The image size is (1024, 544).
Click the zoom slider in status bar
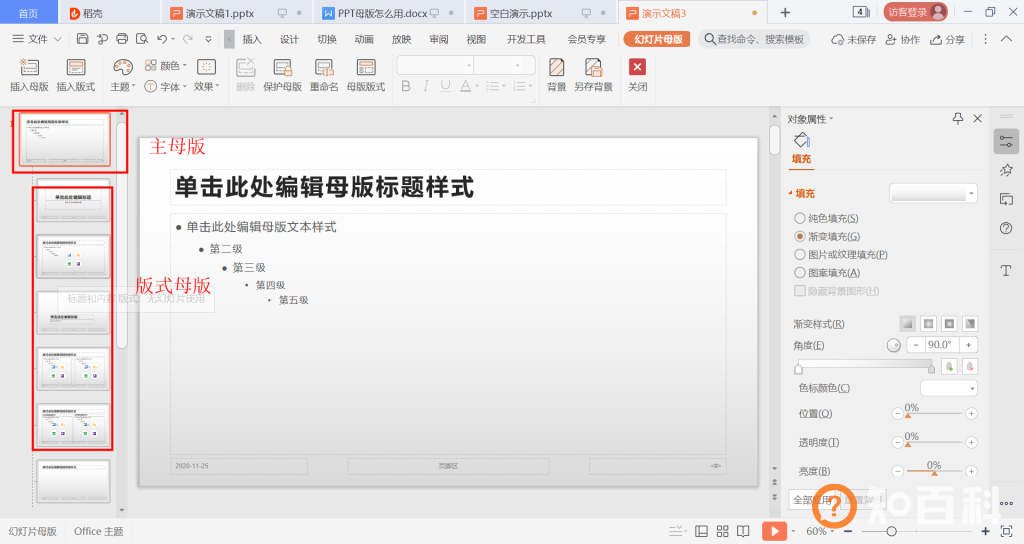(915, 531)
